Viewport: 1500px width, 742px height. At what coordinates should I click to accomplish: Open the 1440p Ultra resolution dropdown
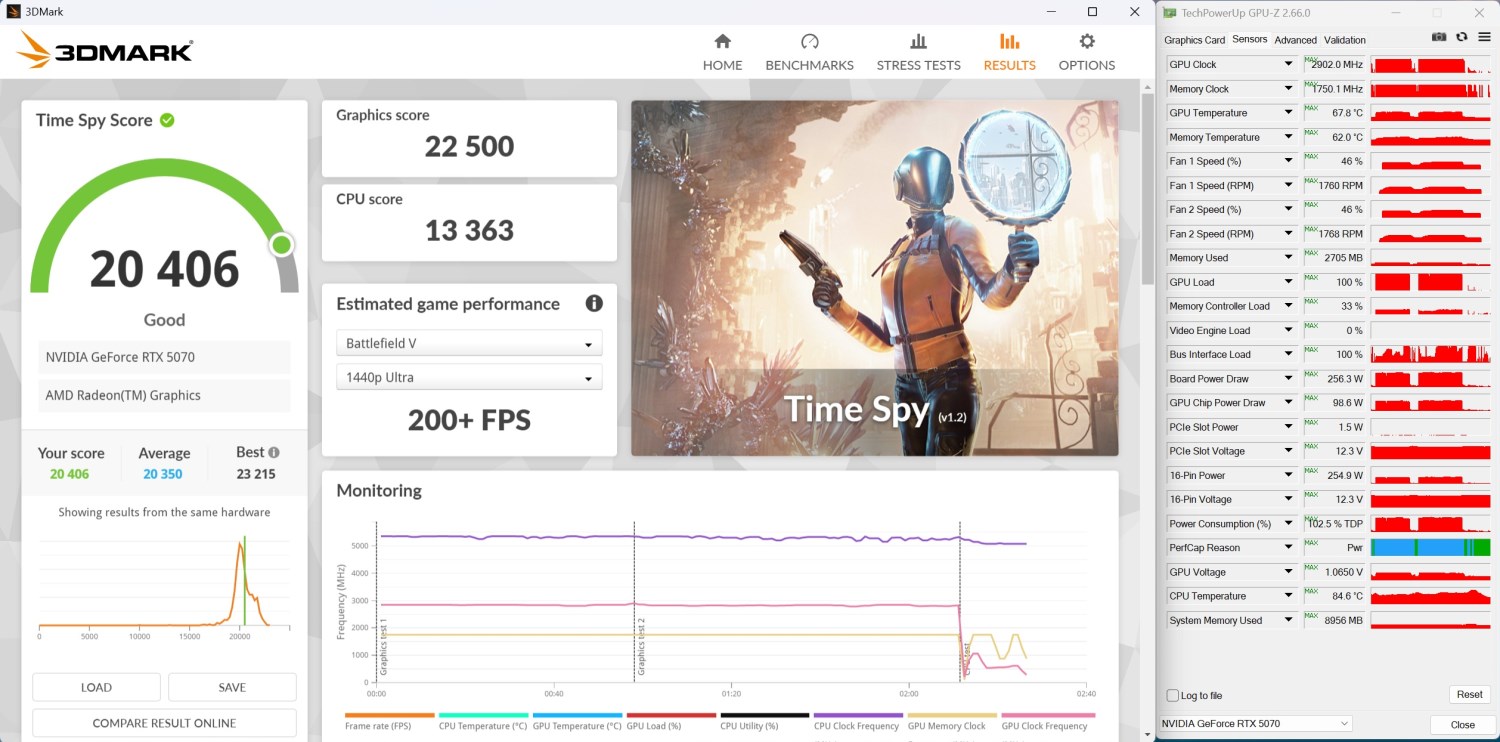pos(469,377)
